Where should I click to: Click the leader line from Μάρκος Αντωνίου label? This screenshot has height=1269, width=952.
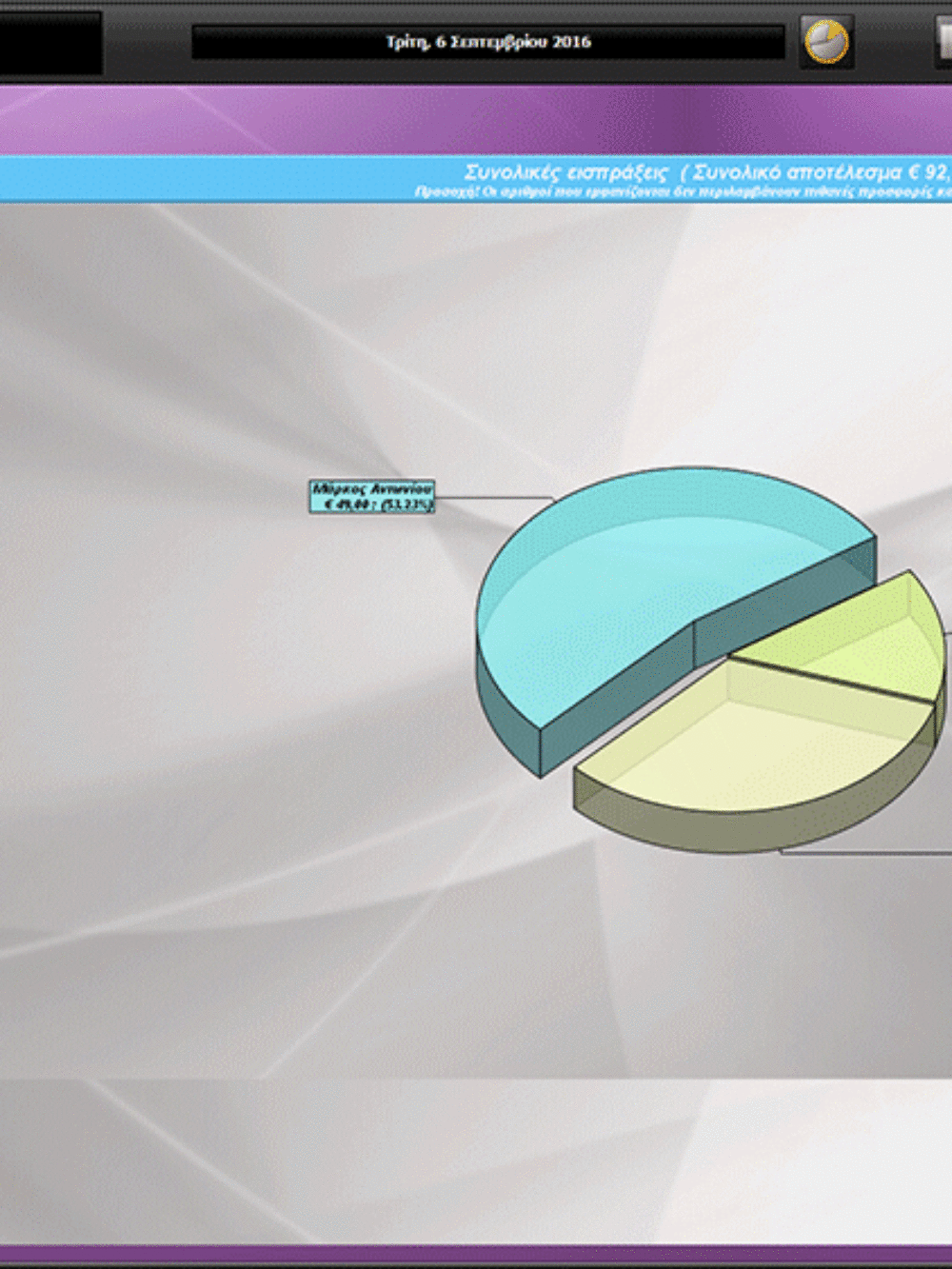click(493, 497)
